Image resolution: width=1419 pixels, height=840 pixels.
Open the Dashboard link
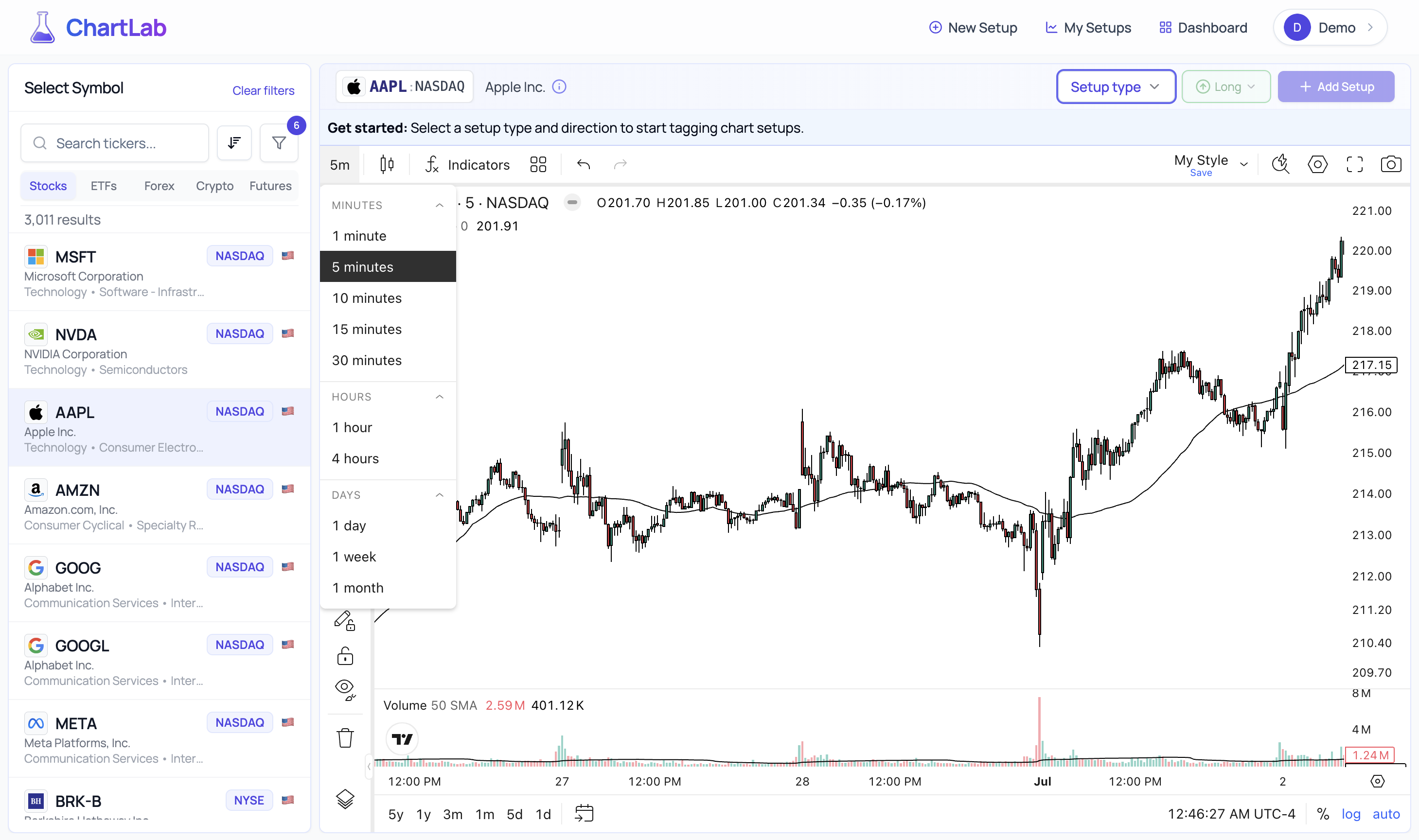(x=1203, y=27)
